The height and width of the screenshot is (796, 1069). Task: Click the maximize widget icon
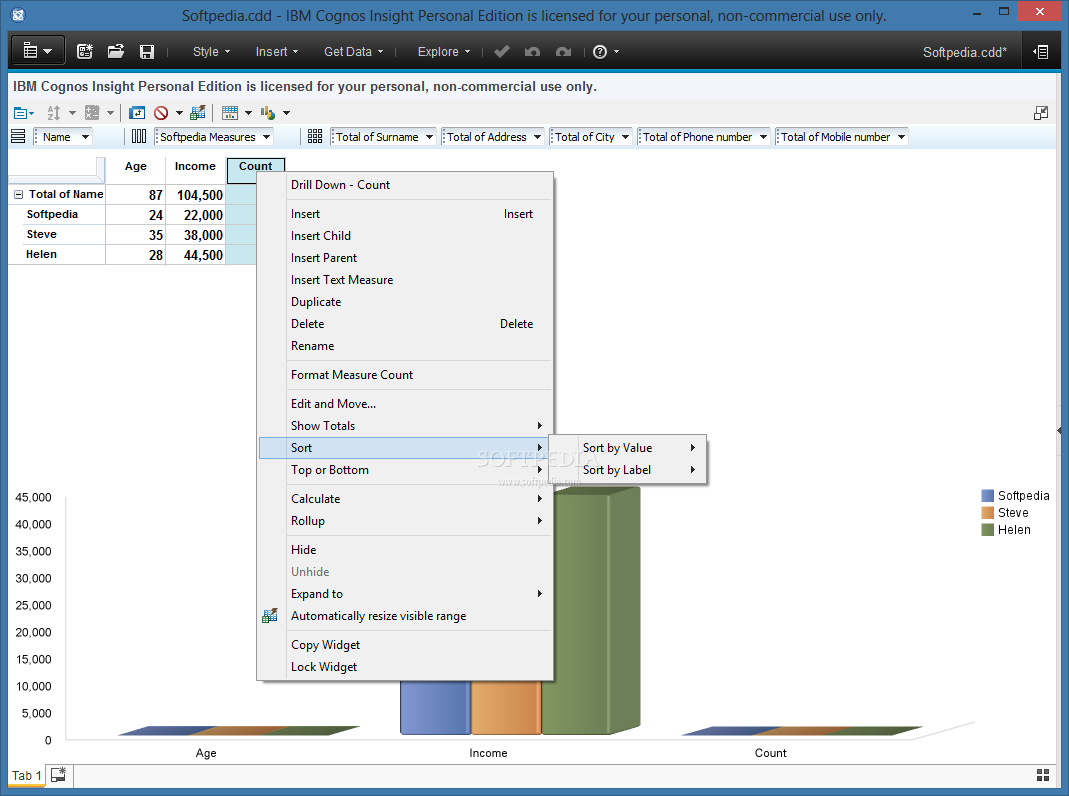coord(1041,113)
